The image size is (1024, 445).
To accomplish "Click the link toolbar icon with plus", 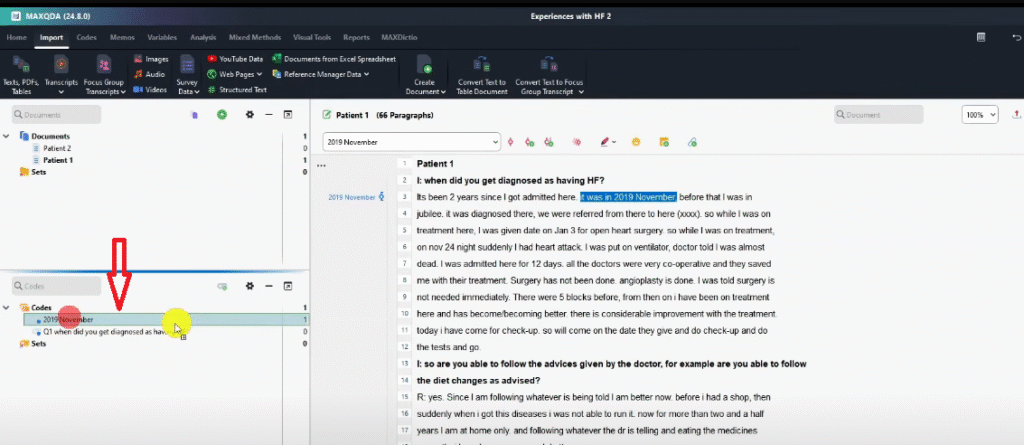I will click(692, 142).
